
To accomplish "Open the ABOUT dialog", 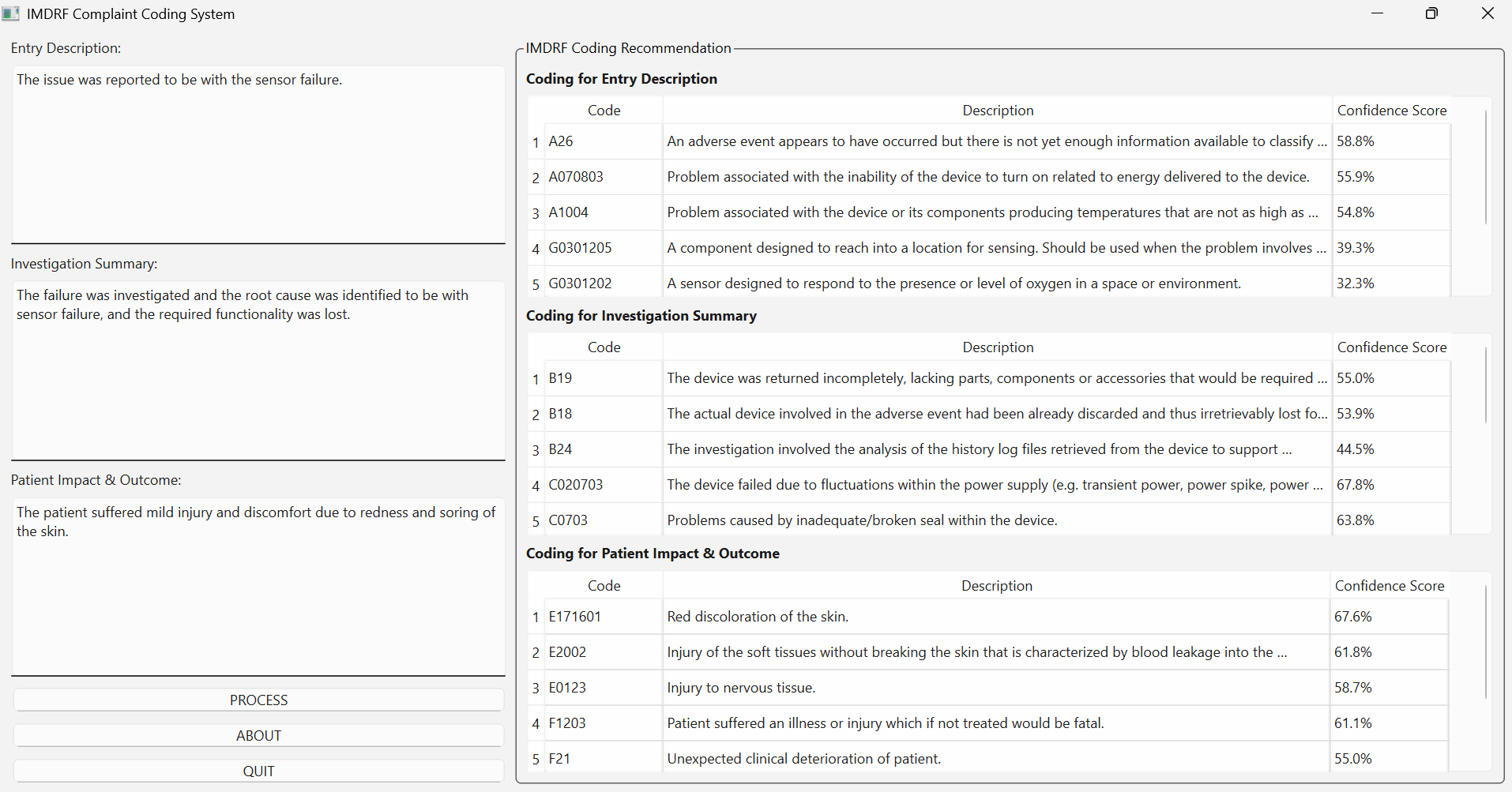I will pos(258,734).
